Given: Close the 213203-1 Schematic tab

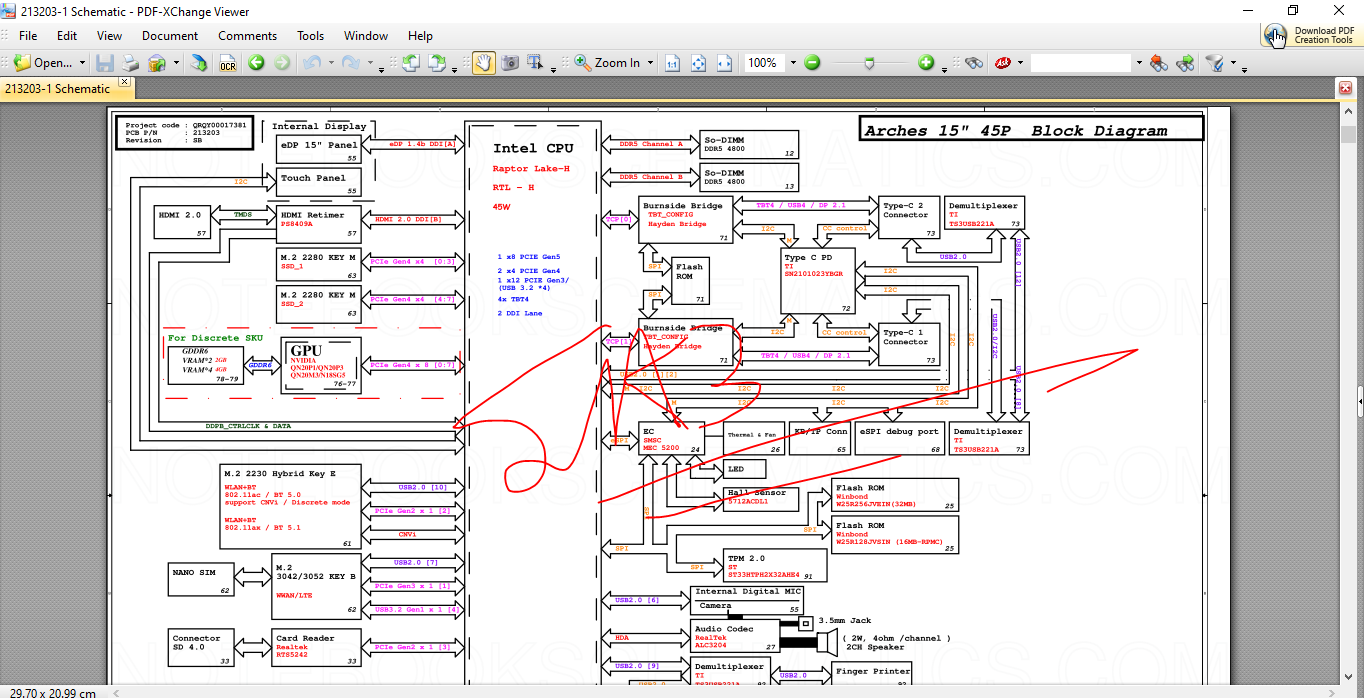Looking at the screenshot, I should click(125, 82).
